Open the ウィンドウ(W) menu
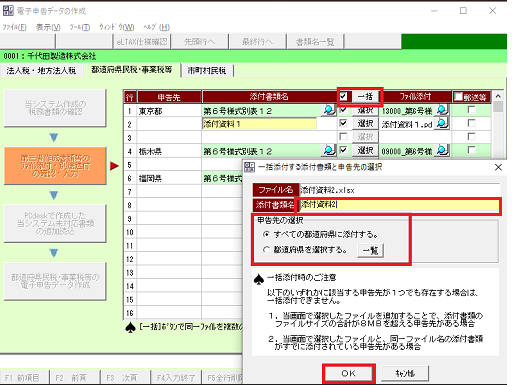512x385 pixels. [117, 27]
